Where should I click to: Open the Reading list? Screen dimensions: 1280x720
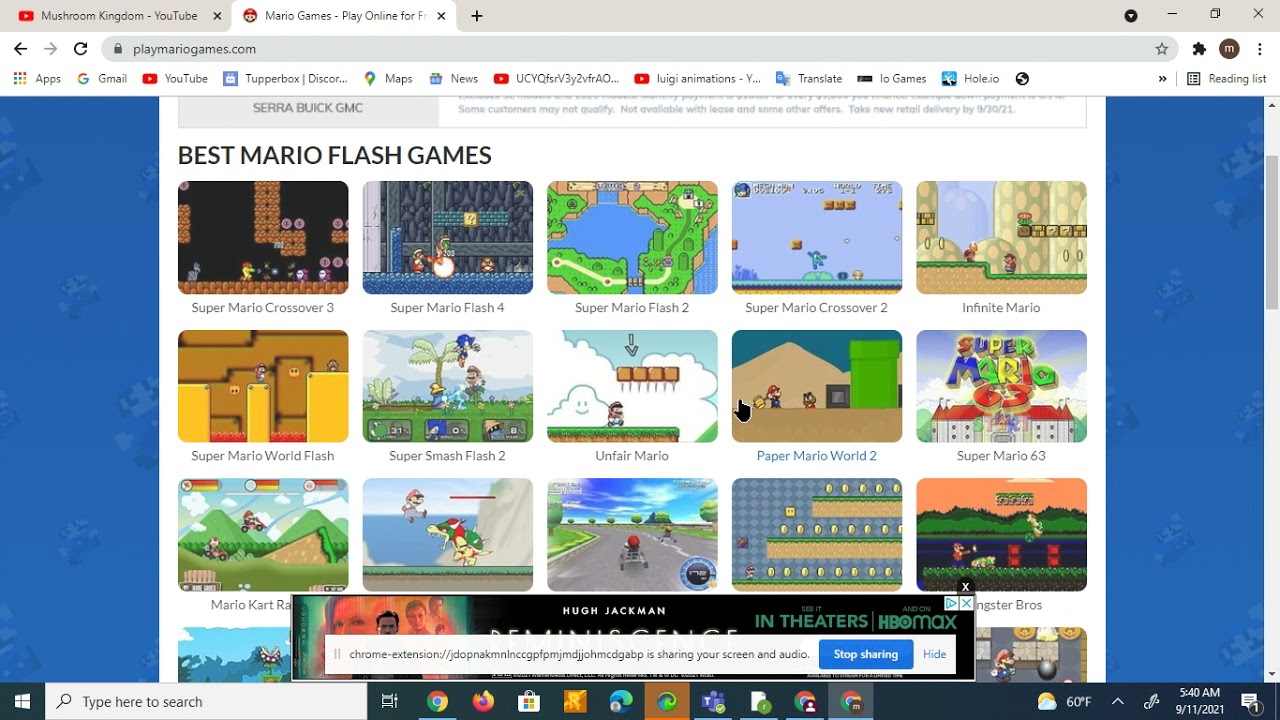coord(1226,79)
